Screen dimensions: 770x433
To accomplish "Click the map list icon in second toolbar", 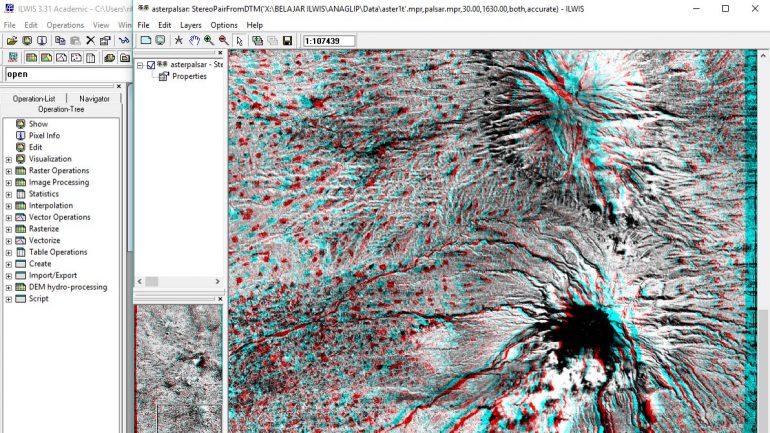I will point(110,58).
